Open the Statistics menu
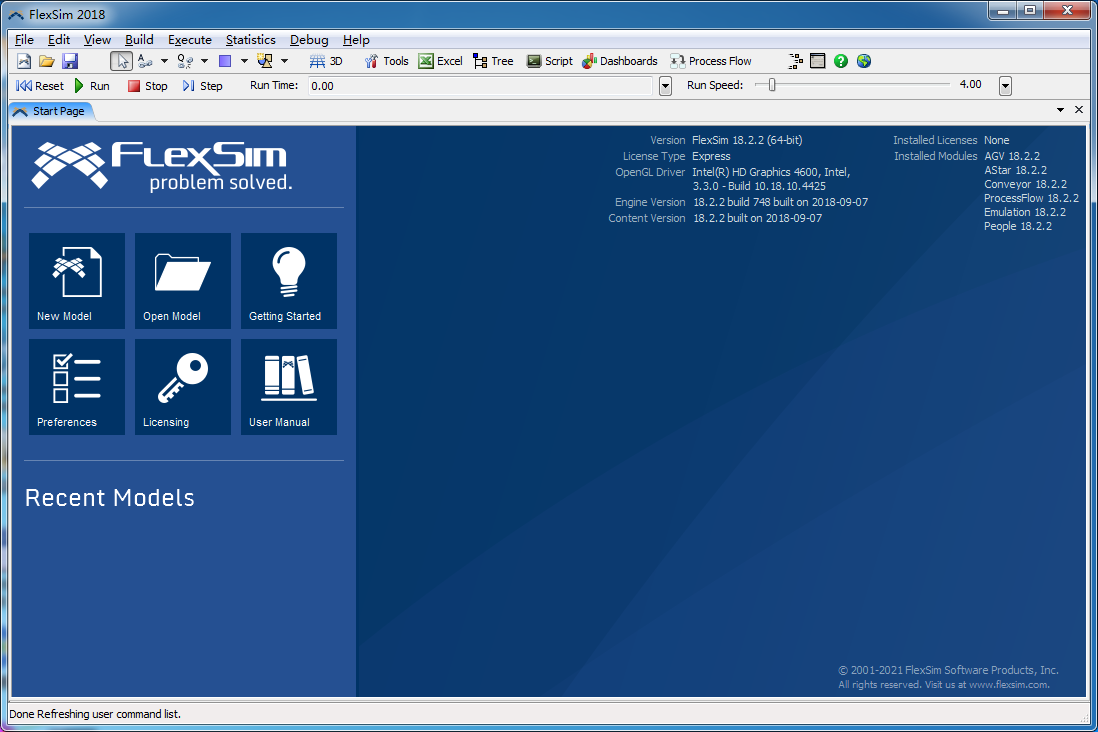Screen dimensions: 1098x732 tap(250, 40)
